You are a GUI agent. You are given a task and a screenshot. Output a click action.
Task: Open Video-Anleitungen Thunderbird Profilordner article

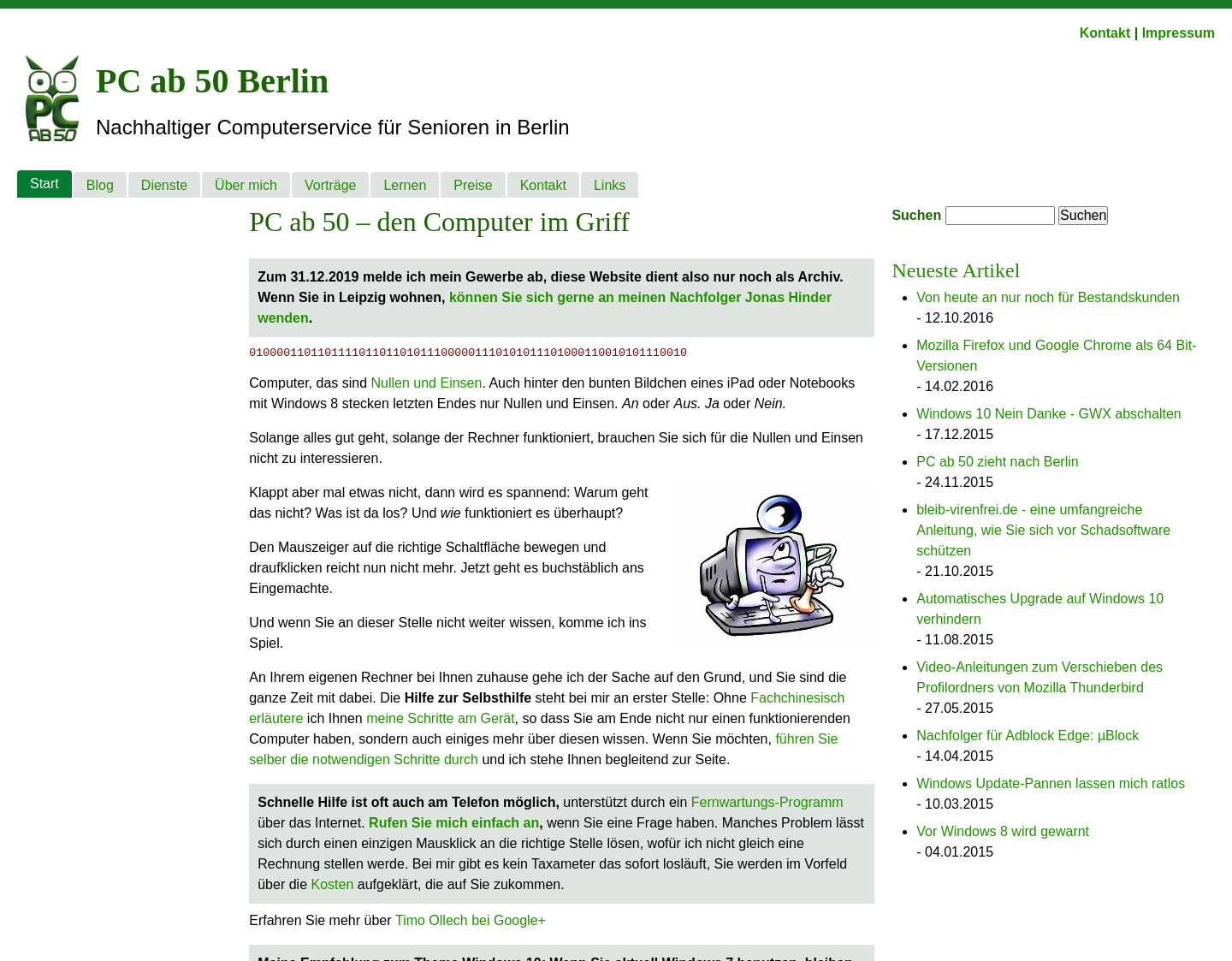tap(1039, 678)
